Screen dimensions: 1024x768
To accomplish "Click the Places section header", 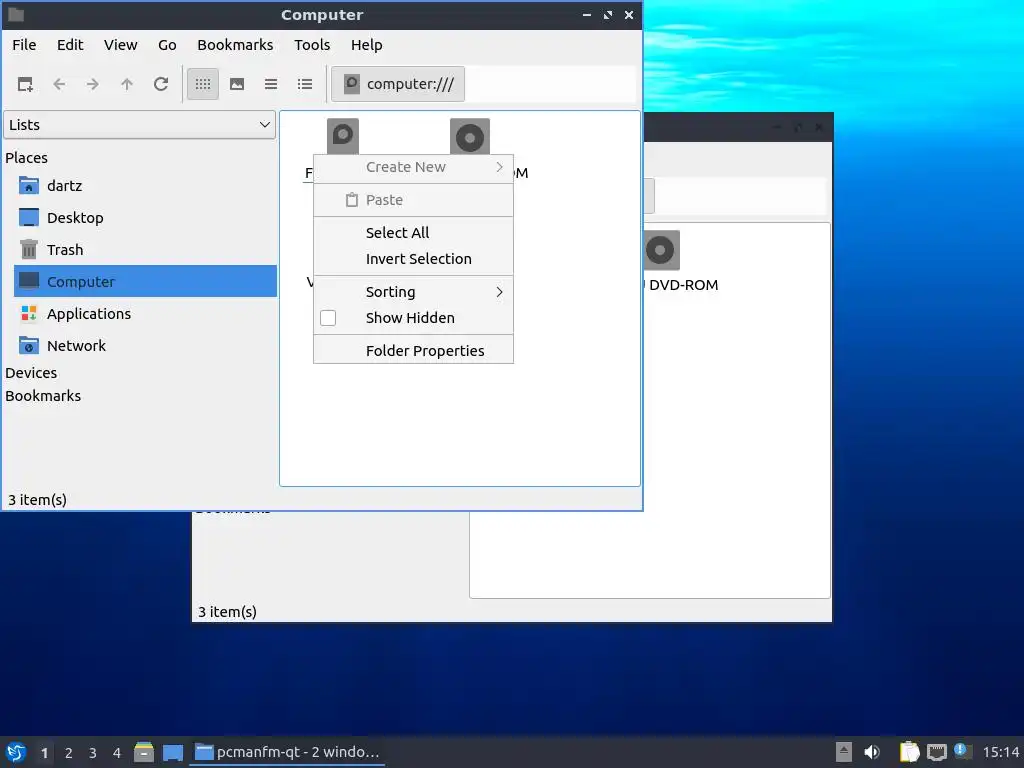I will pos(27,158).
